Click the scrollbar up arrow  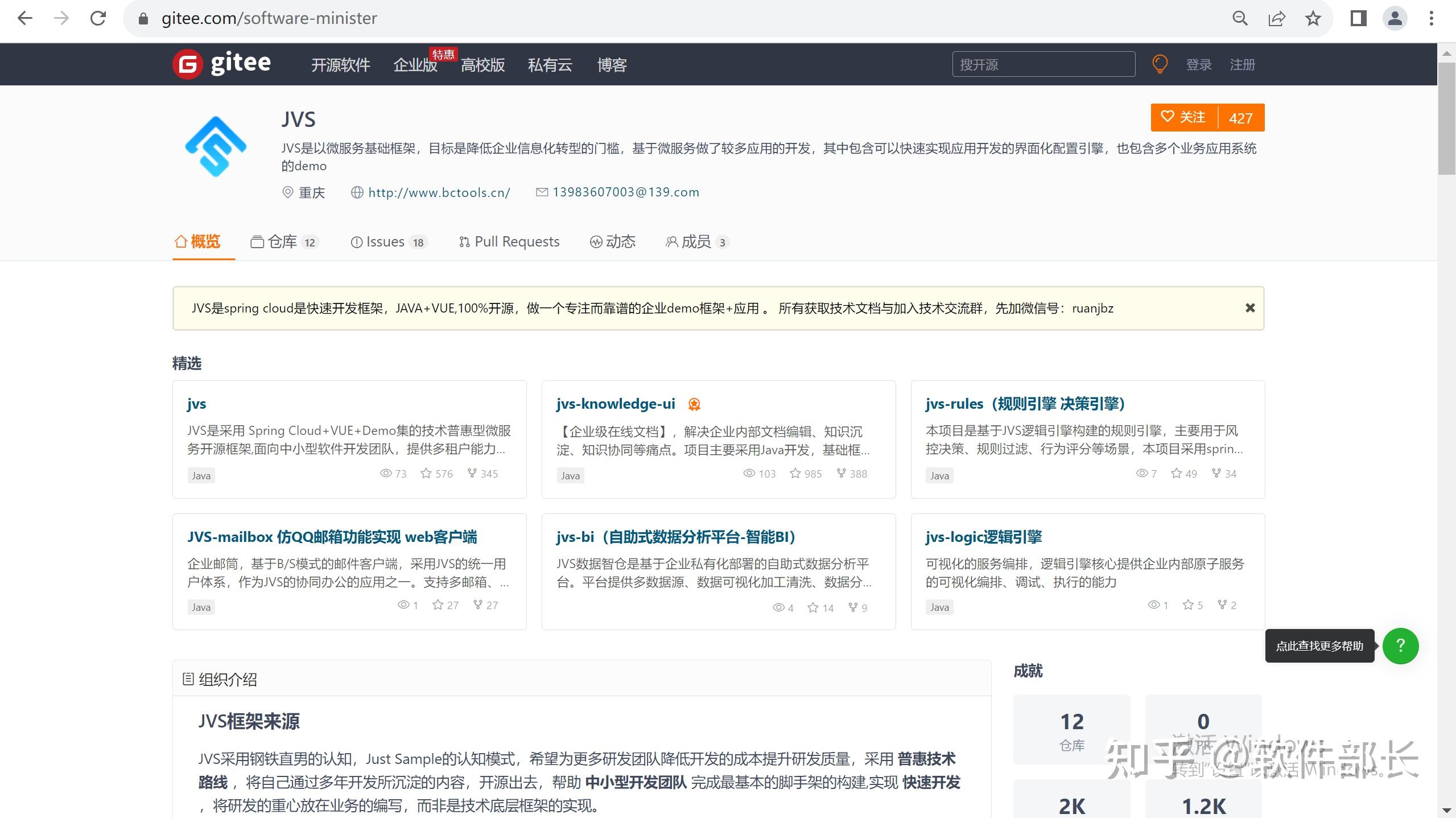tap(1446, 54)
